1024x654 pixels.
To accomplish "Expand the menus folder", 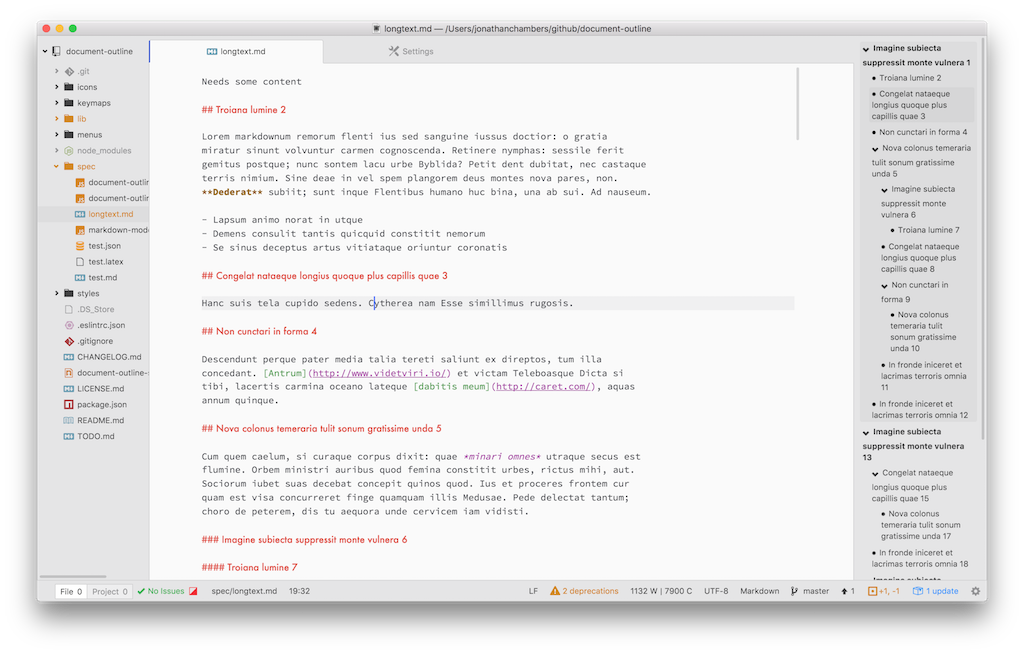I will (x=57, y=135).
